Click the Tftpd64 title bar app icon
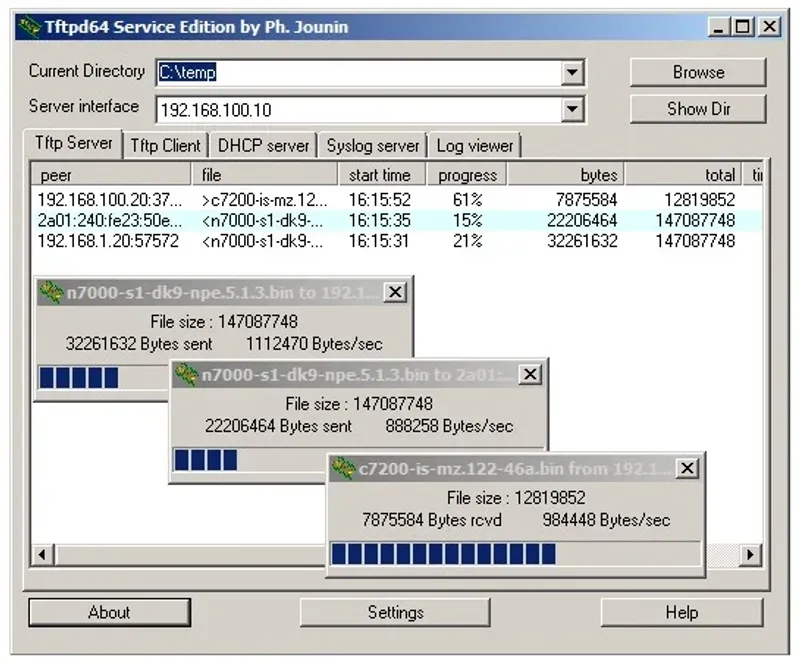This screenshot has width=800, height=662. (28, 27)
